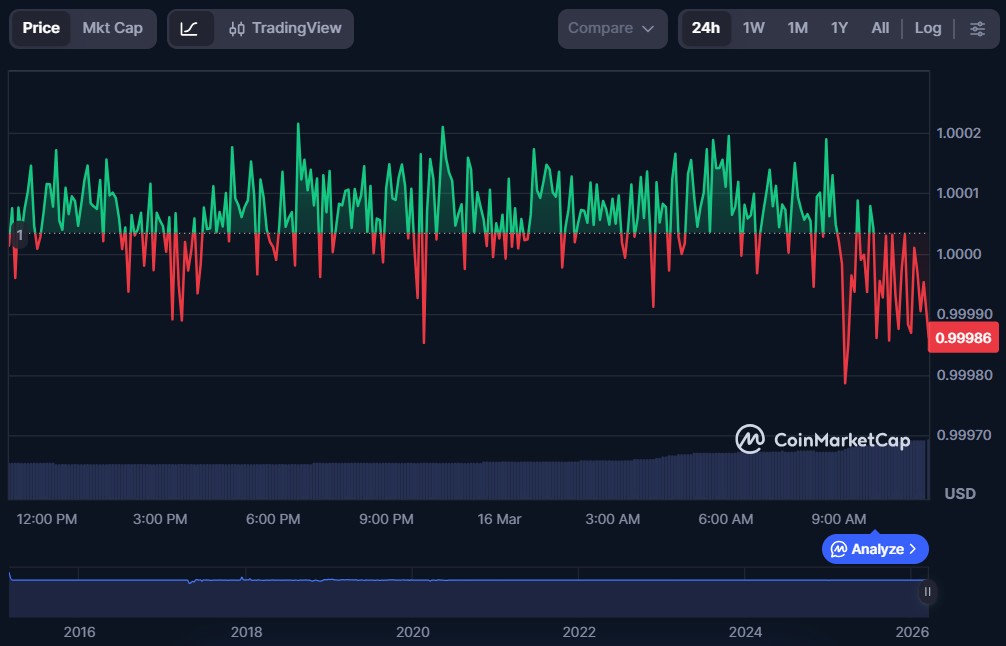Select the line chart view icon
Viewport: 1006px width, 646px height.
click(189, 28)
